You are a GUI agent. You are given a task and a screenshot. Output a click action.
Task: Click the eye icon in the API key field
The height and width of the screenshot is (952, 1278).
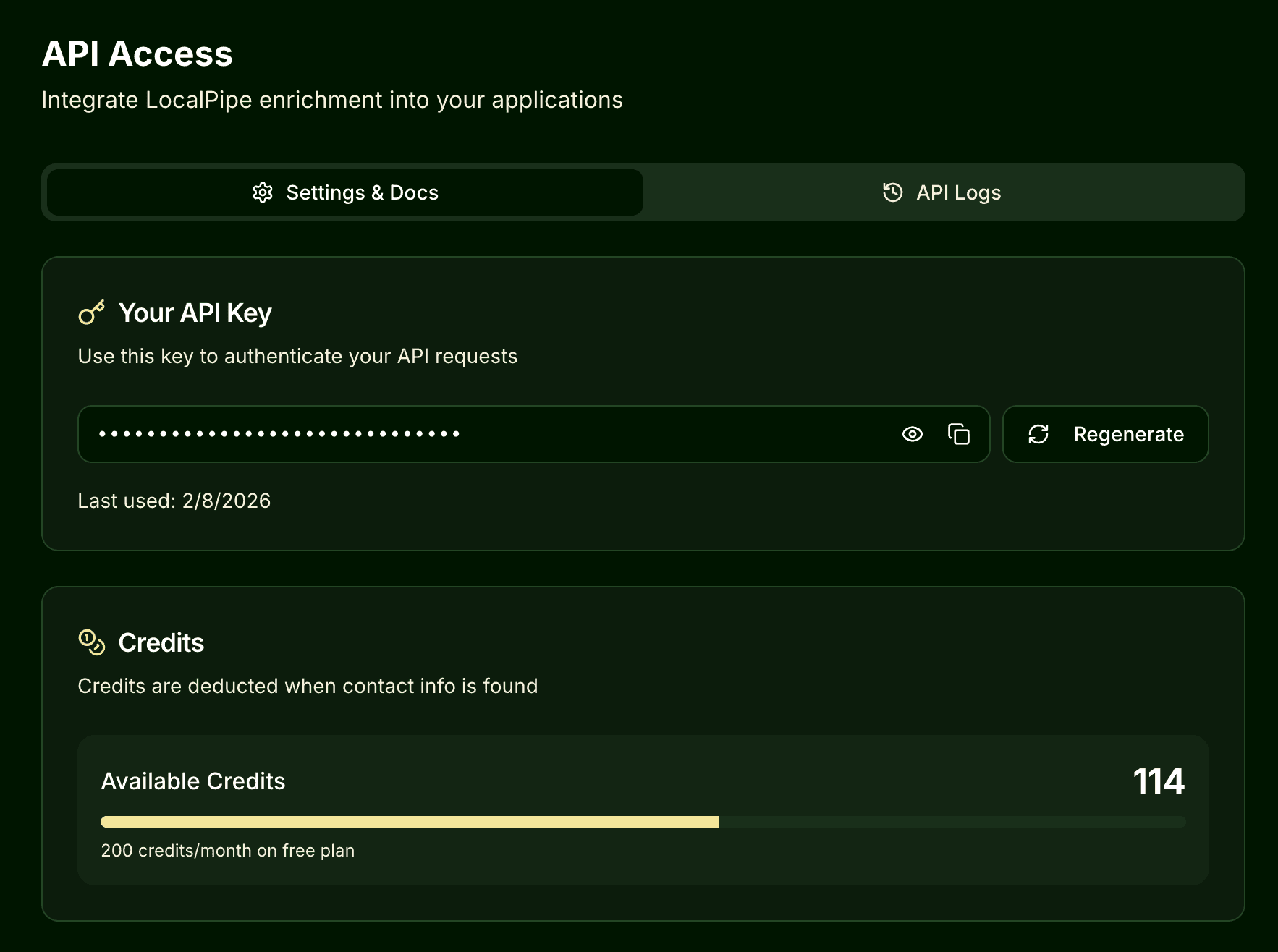913,434
